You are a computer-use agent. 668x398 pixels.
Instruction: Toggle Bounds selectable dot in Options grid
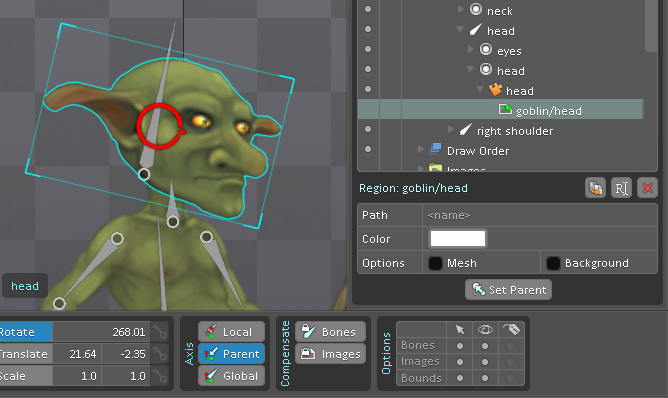[x=460, y=378]
